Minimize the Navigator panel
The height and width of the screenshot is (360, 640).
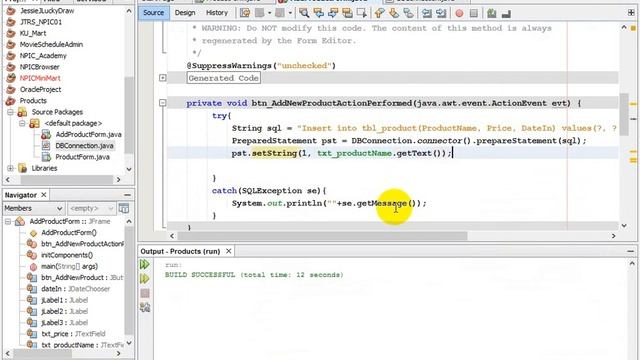127,195
